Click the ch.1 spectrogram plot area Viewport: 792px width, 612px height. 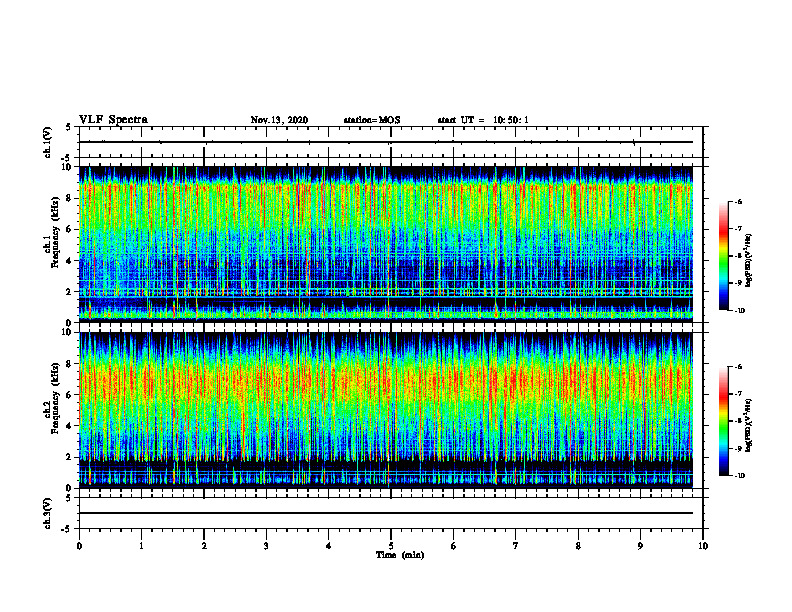(386, 244)
